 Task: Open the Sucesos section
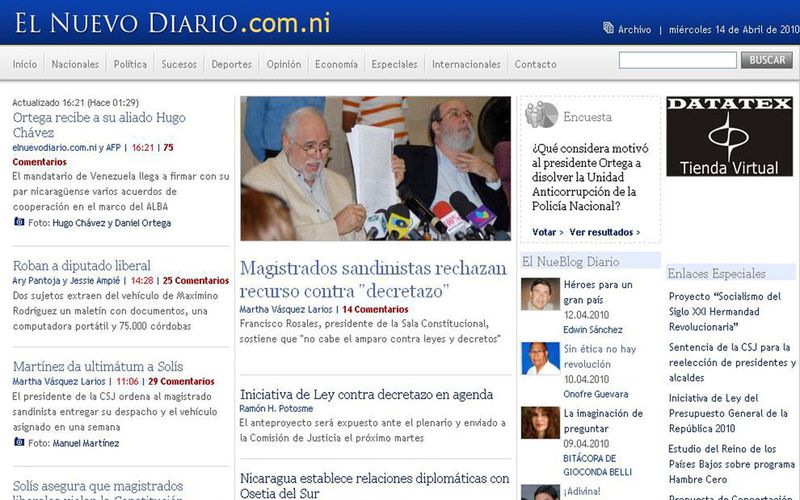point(179,64)
